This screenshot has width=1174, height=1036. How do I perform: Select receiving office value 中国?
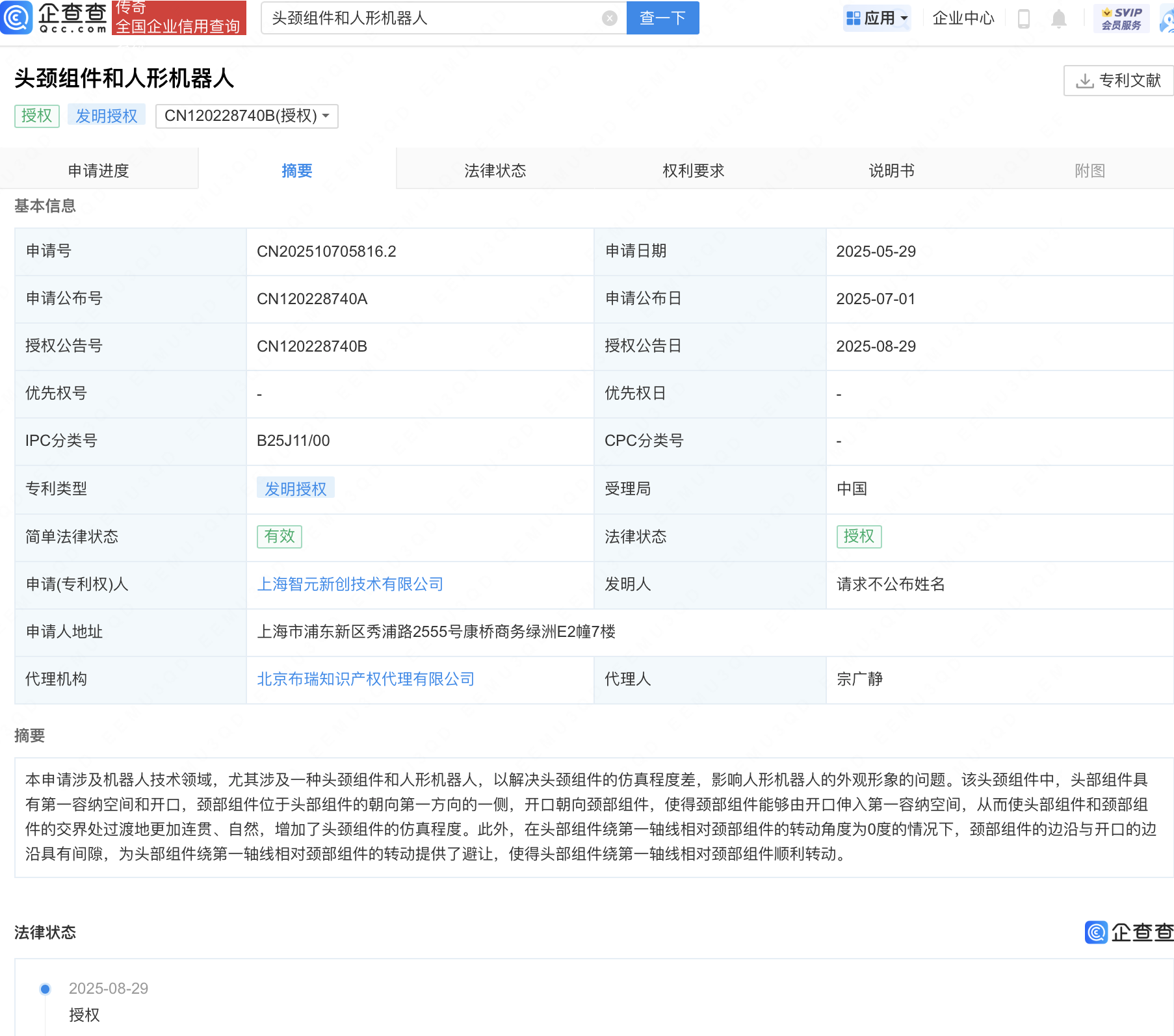coord(852,489)
